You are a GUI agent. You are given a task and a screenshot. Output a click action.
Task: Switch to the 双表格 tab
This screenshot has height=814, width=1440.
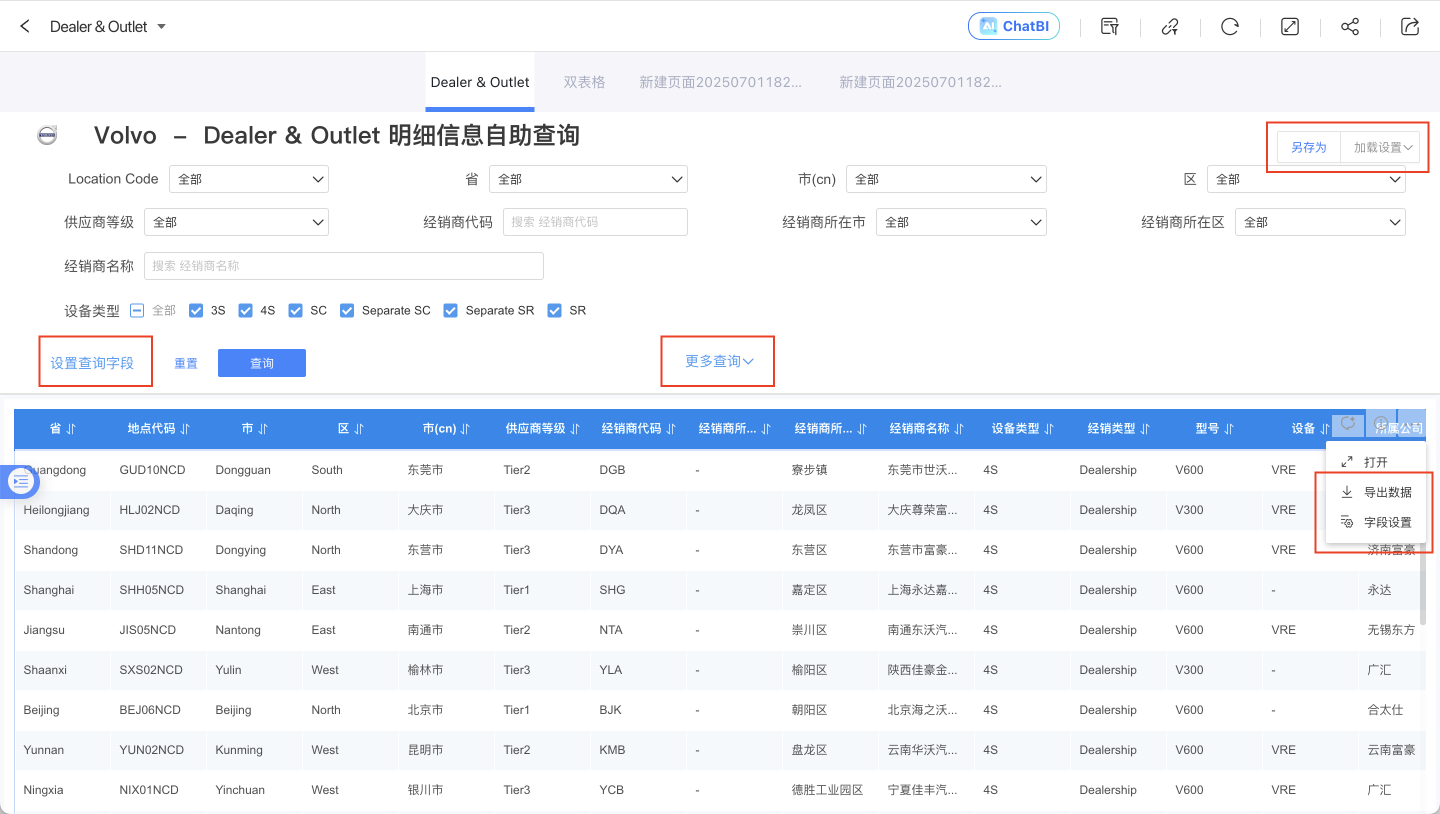click(x=584, y=82)
